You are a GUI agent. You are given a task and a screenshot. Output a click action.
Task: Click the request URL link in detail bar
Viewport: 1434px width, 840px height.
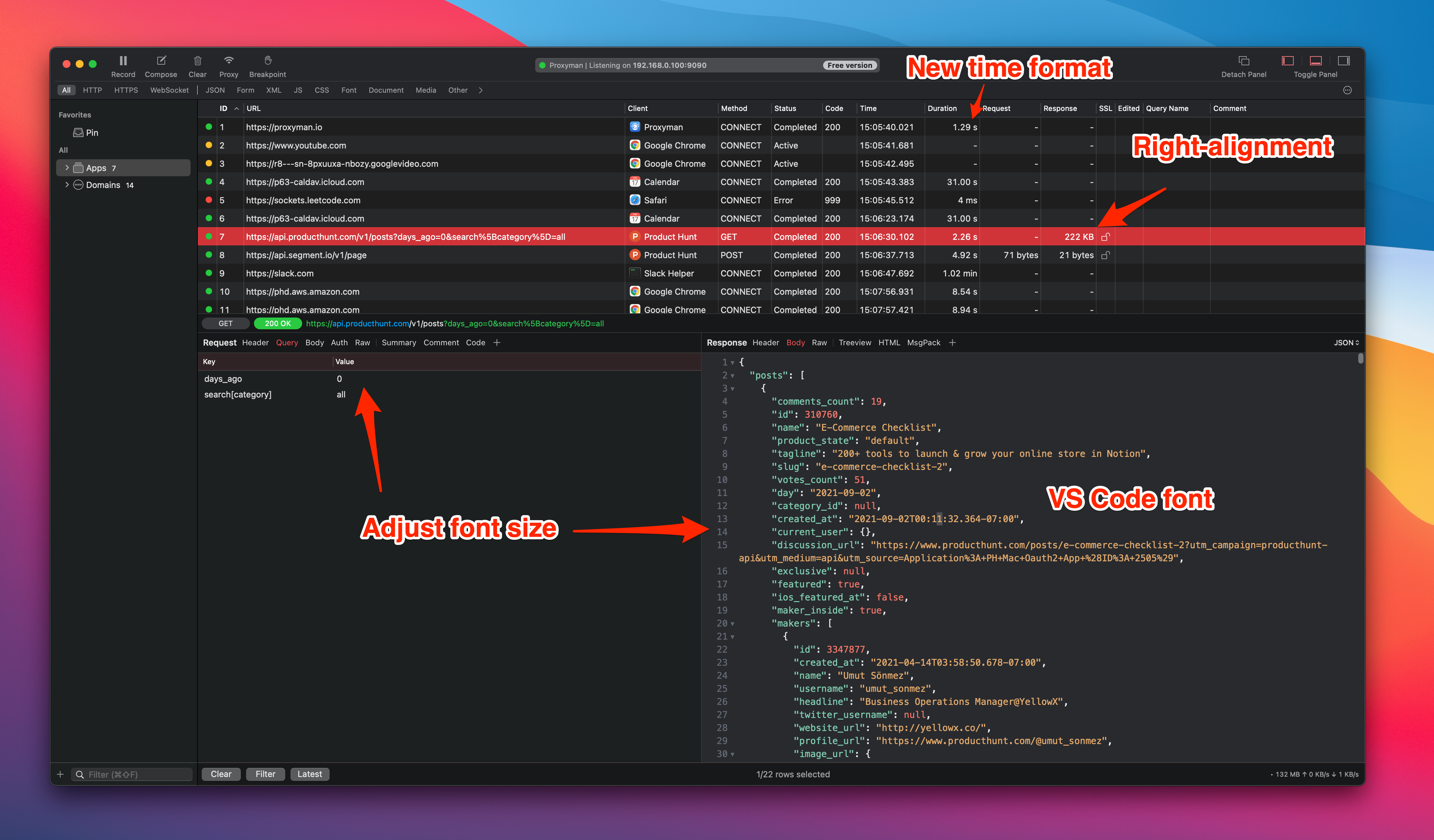coord(455,323)
